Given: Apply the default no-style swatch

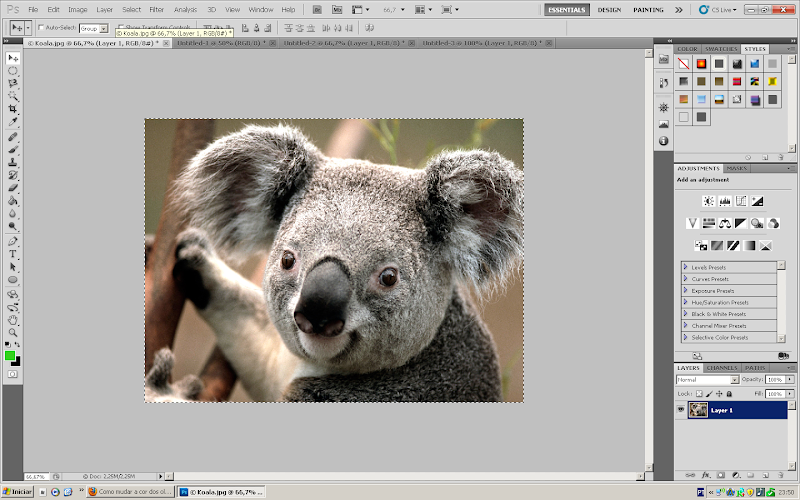Looking at the screenshot, I should tap(684, 63).
